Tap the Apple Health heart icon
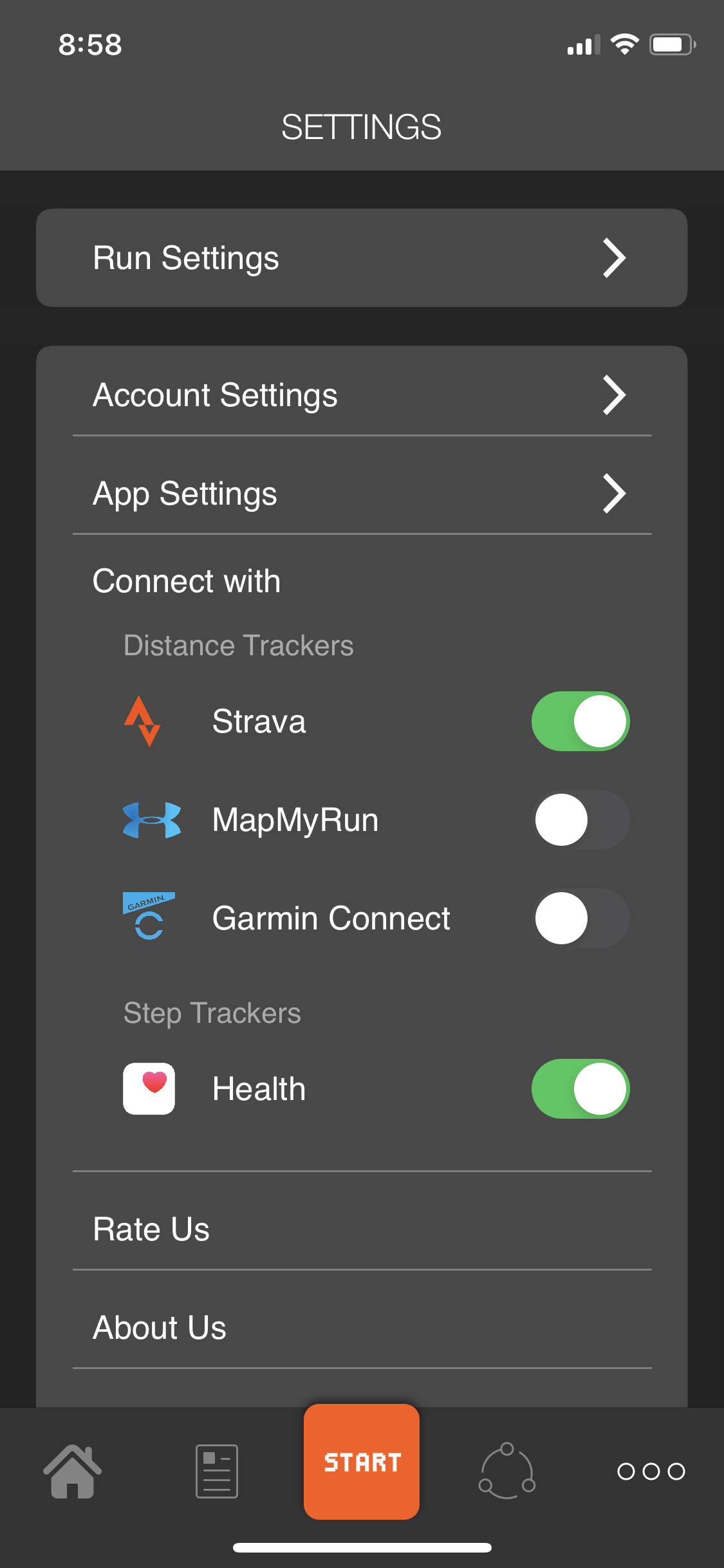The height and width of the screenshot is (1568, 724). pyautogui.click(x=149, y=1088)
